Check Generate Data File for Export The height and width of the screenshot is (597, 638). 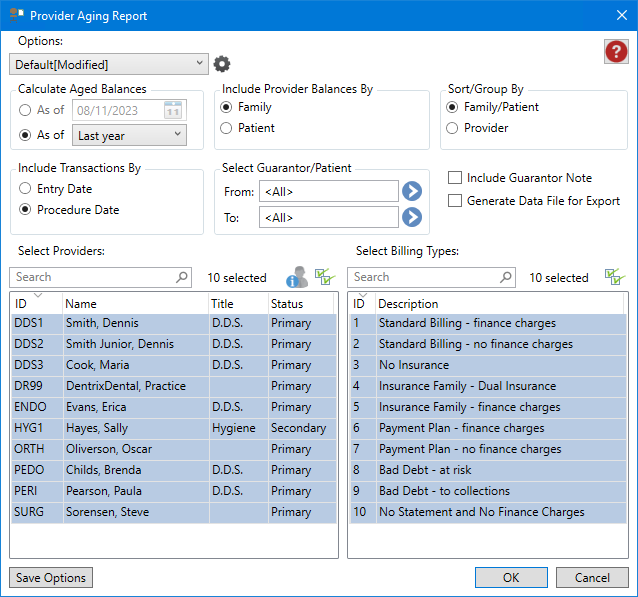[x=456, y=201]
